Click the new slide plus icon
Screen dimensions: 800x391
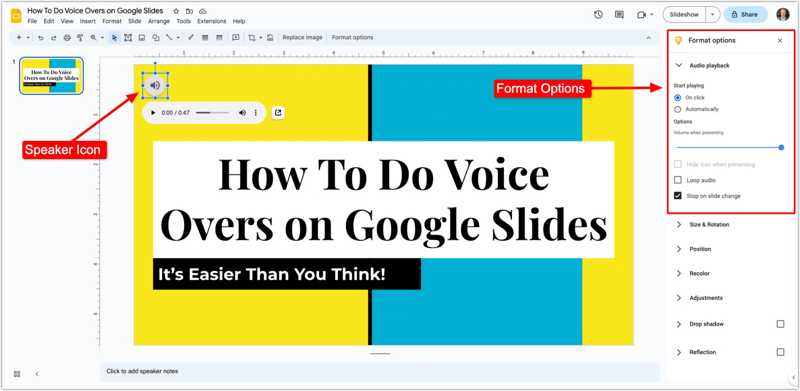(19, 38)
